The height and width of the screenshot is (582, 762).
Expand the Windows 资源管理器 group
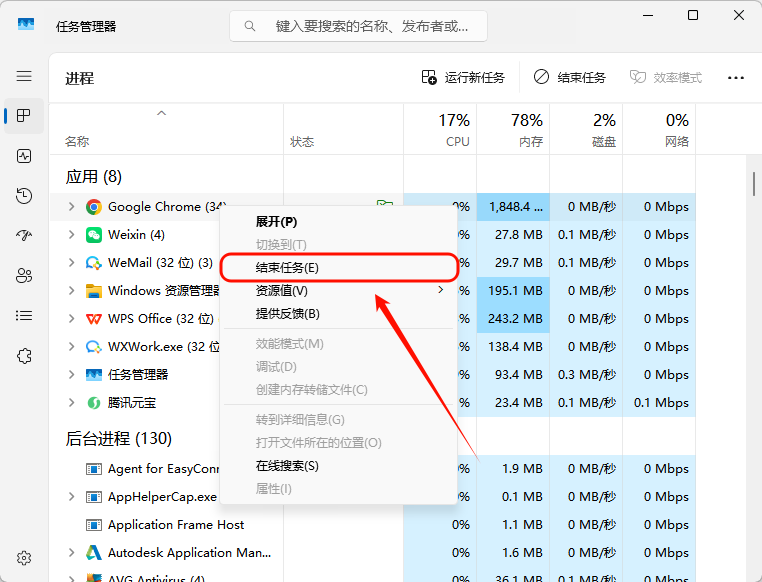[x=71, y=291]
